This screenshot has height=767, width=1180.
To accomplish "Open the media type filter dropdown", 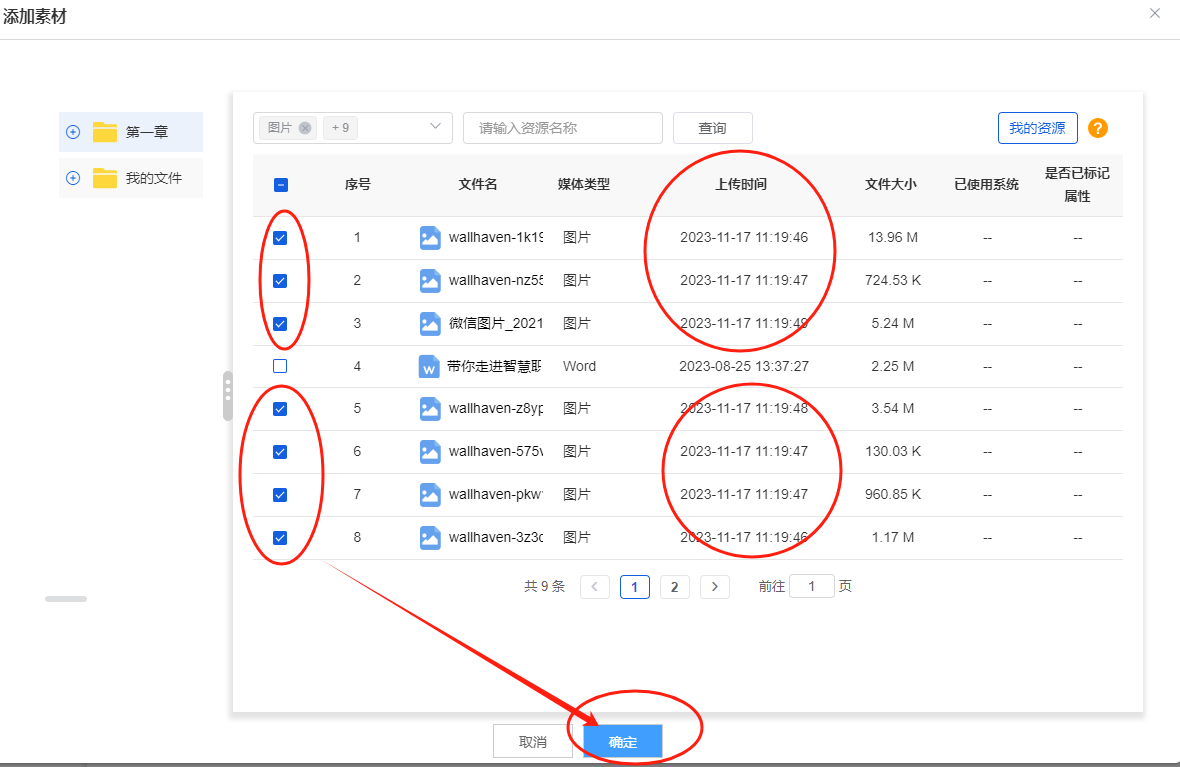I will pos(435,127).
